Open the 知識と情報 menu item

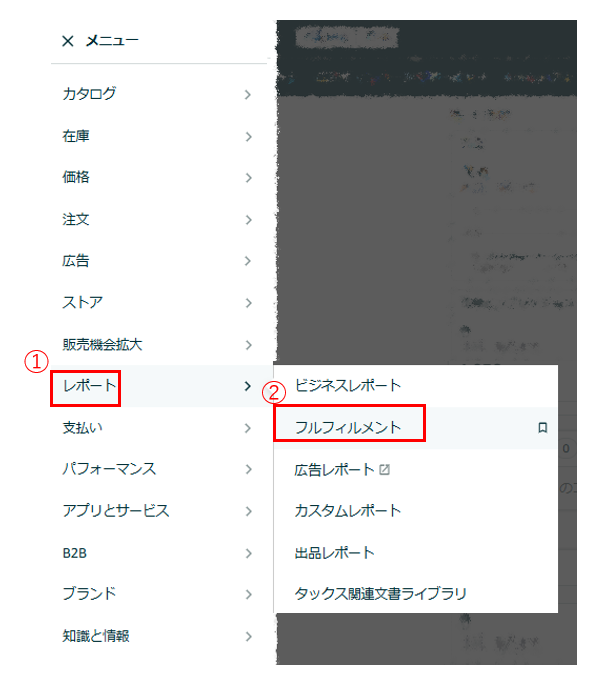96,636
